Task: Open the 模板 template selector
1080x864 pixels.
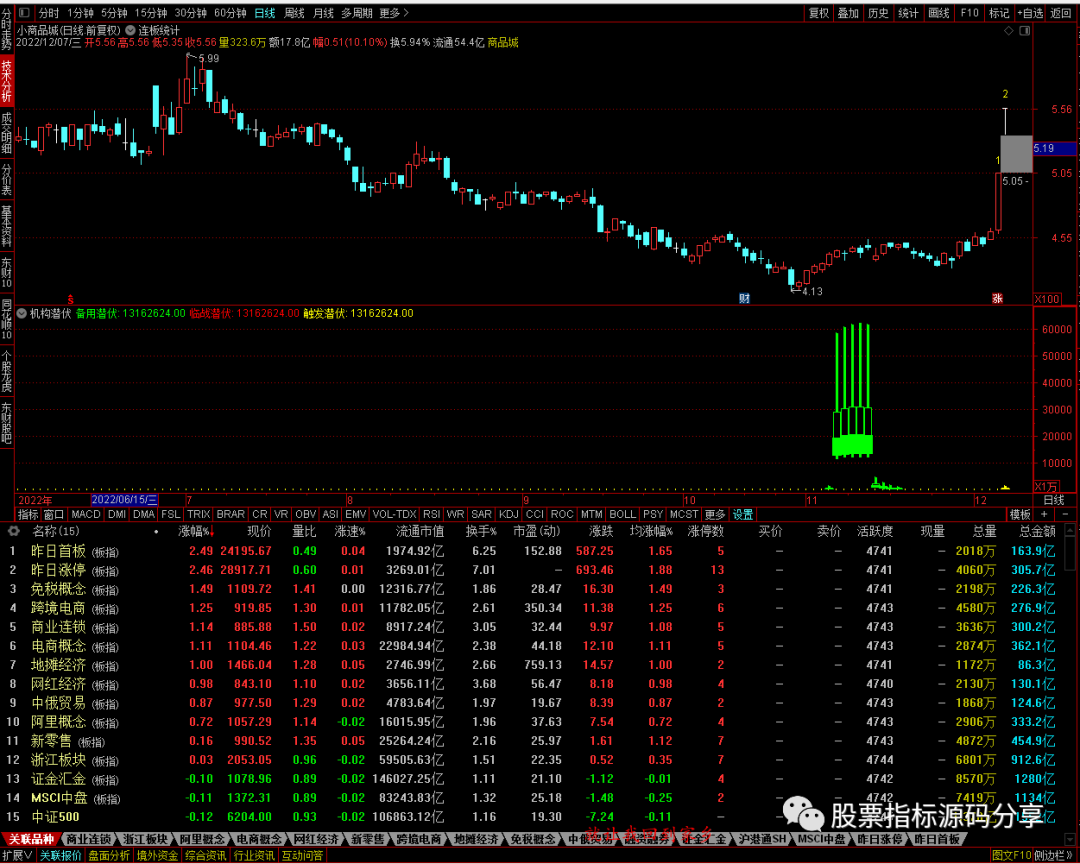Action: tap(1020, 515)
